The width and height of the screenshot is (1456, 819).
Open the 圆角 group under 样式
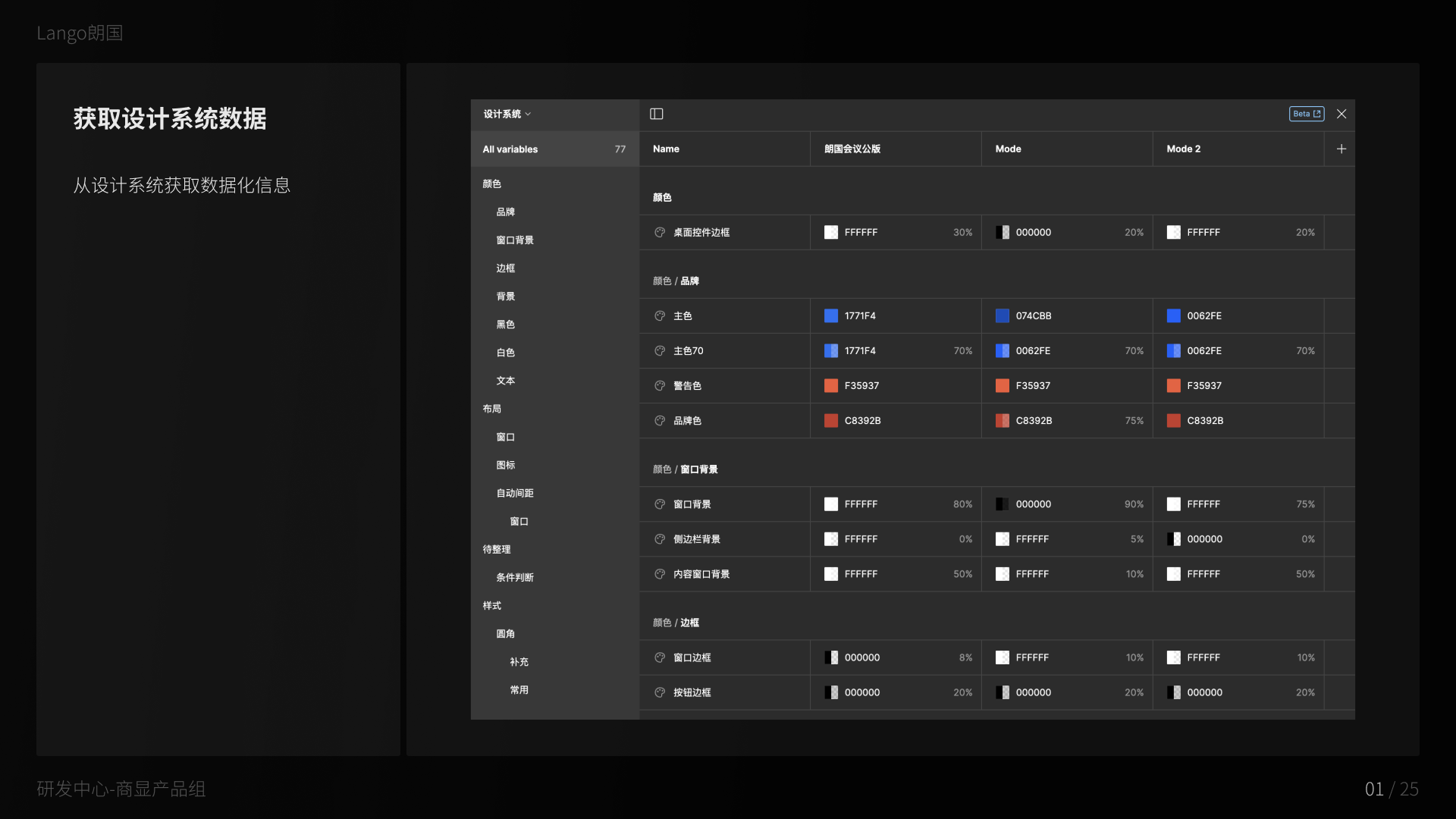506,634
